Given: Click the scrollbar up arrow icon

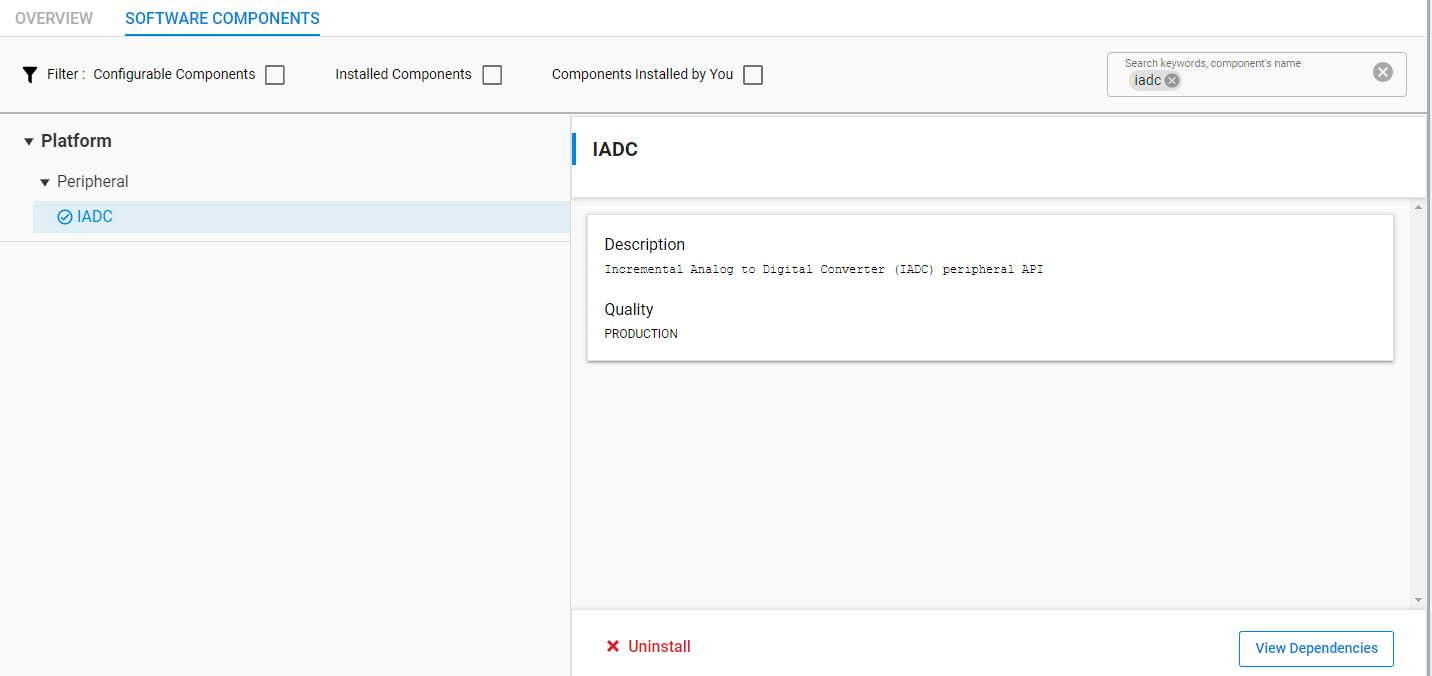Looking at the screenshot, I should [1418, 208].
